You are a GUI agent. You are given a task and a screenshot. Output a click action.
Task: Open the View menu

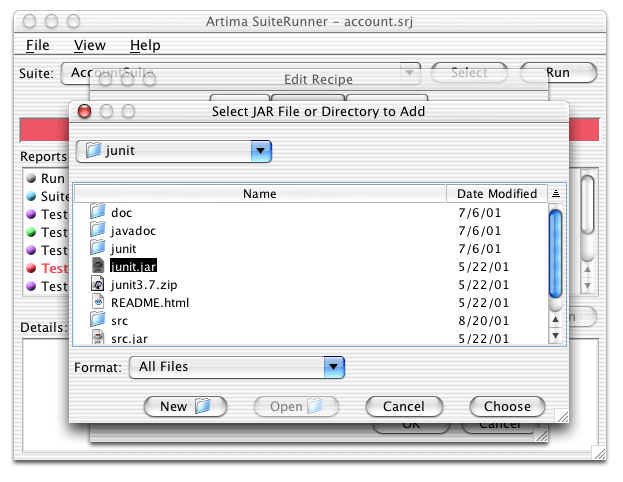tap(90, 45)
